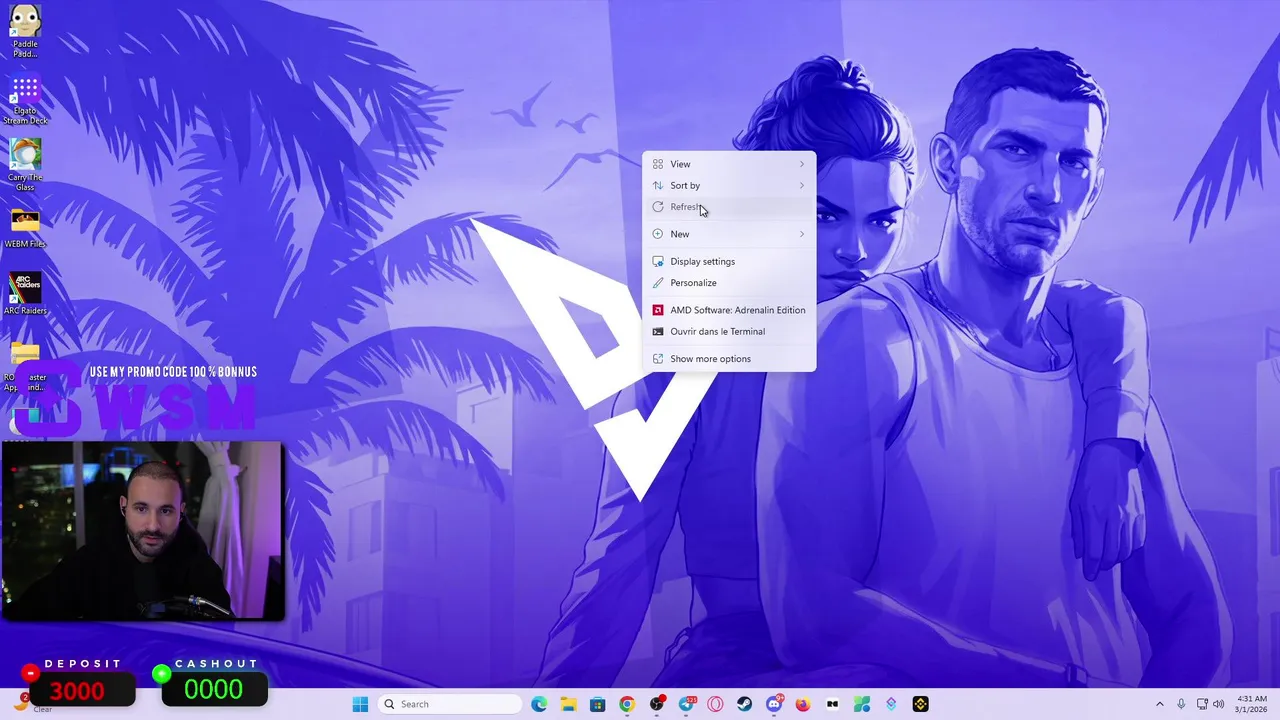The image size is (1280, 720).
Task: Open the Carry The Glass shortcut
Action: [25, 165]
